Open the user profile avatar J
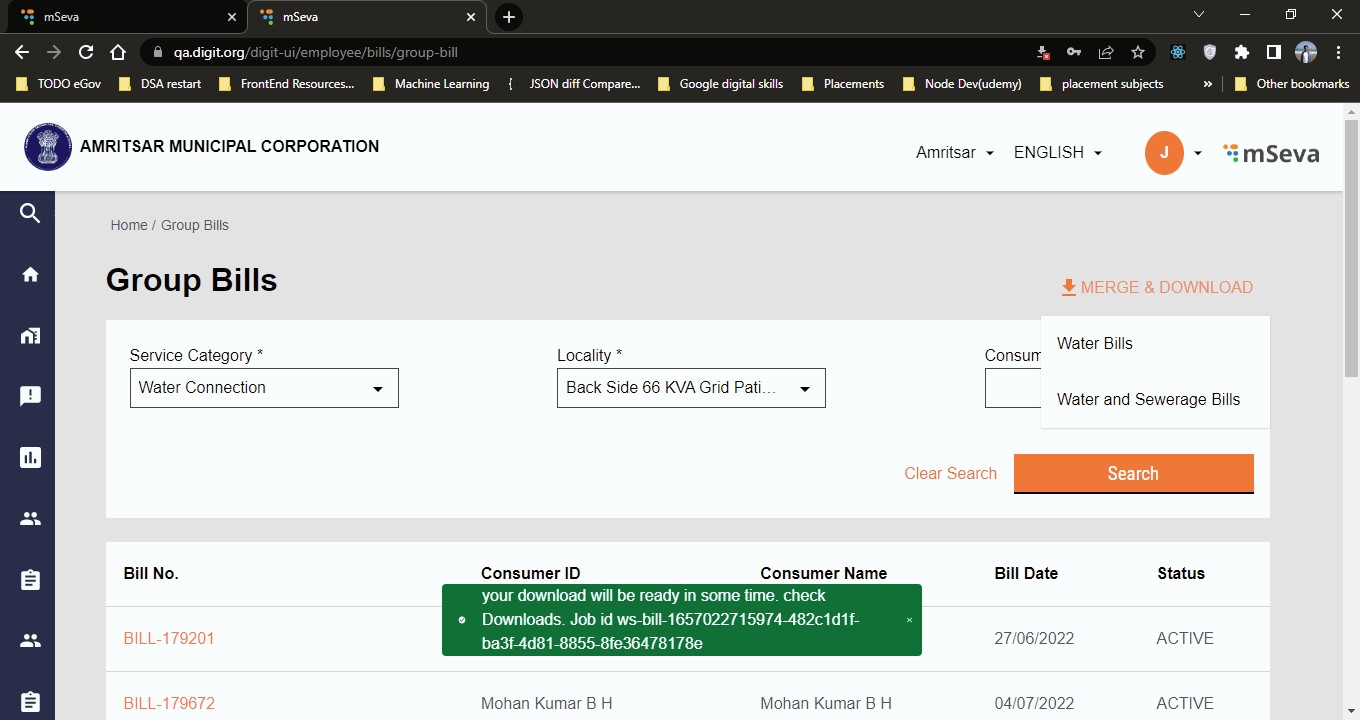Image resolution: width=1360 pixels, height=720 pixels. tap(1164, 153)
